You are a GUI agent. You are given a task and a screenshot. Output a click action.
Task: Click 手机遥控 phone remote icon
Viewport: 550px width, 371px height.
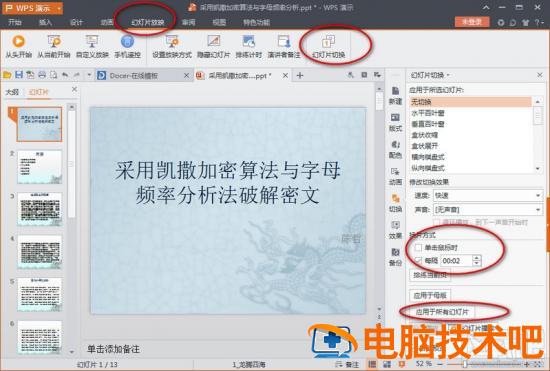(127, 41)
